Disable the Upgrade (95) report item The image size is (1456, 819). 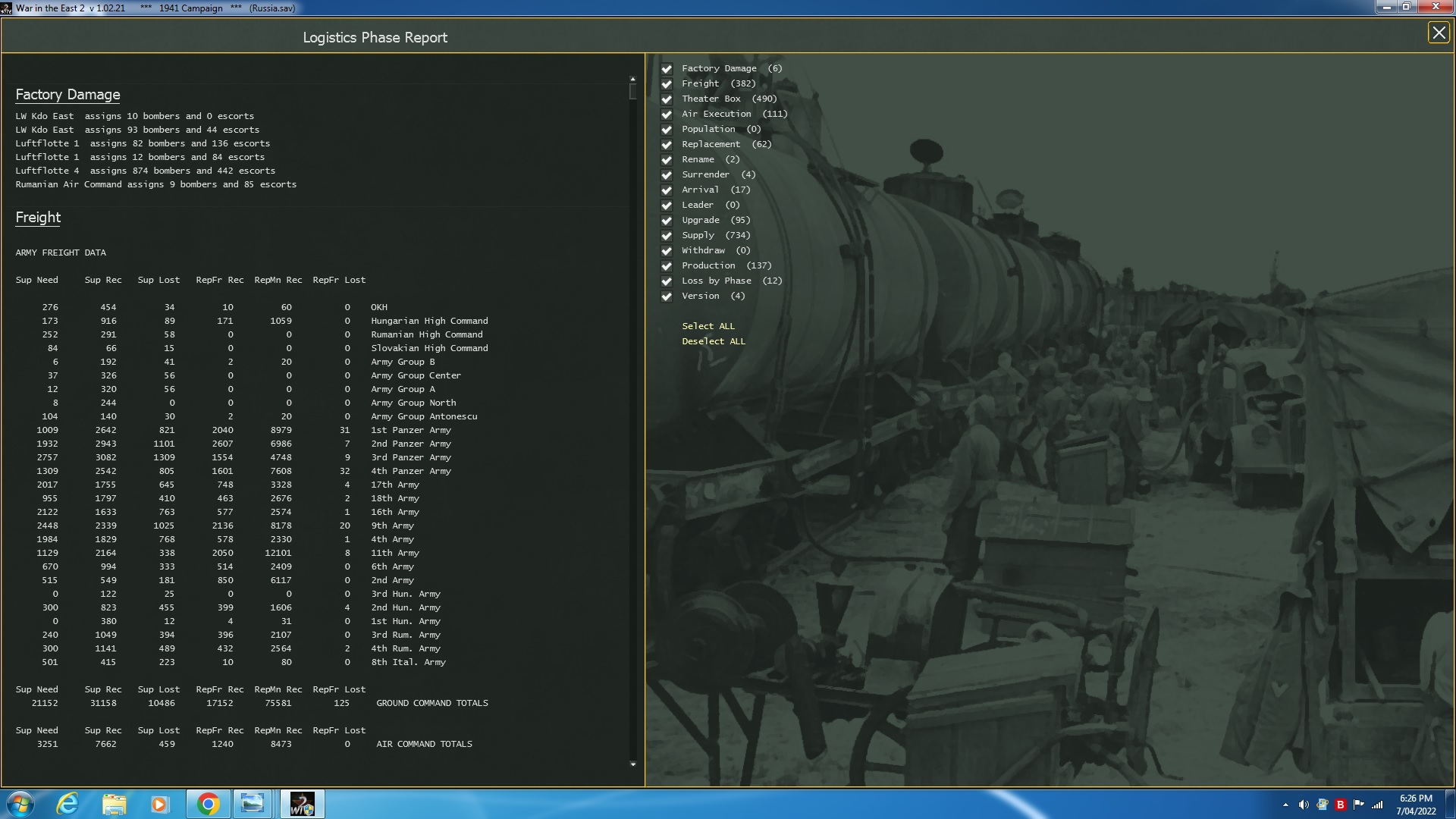pyautogui.click(x=667, y=220)
